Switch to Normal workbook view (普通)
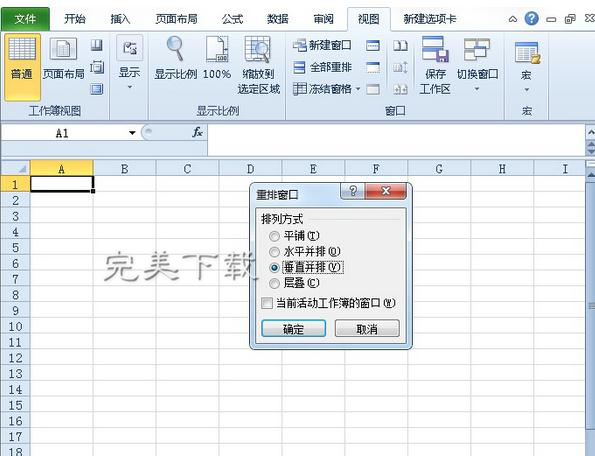The height and width of the screenshot is (456, 595). pos(22,67)
